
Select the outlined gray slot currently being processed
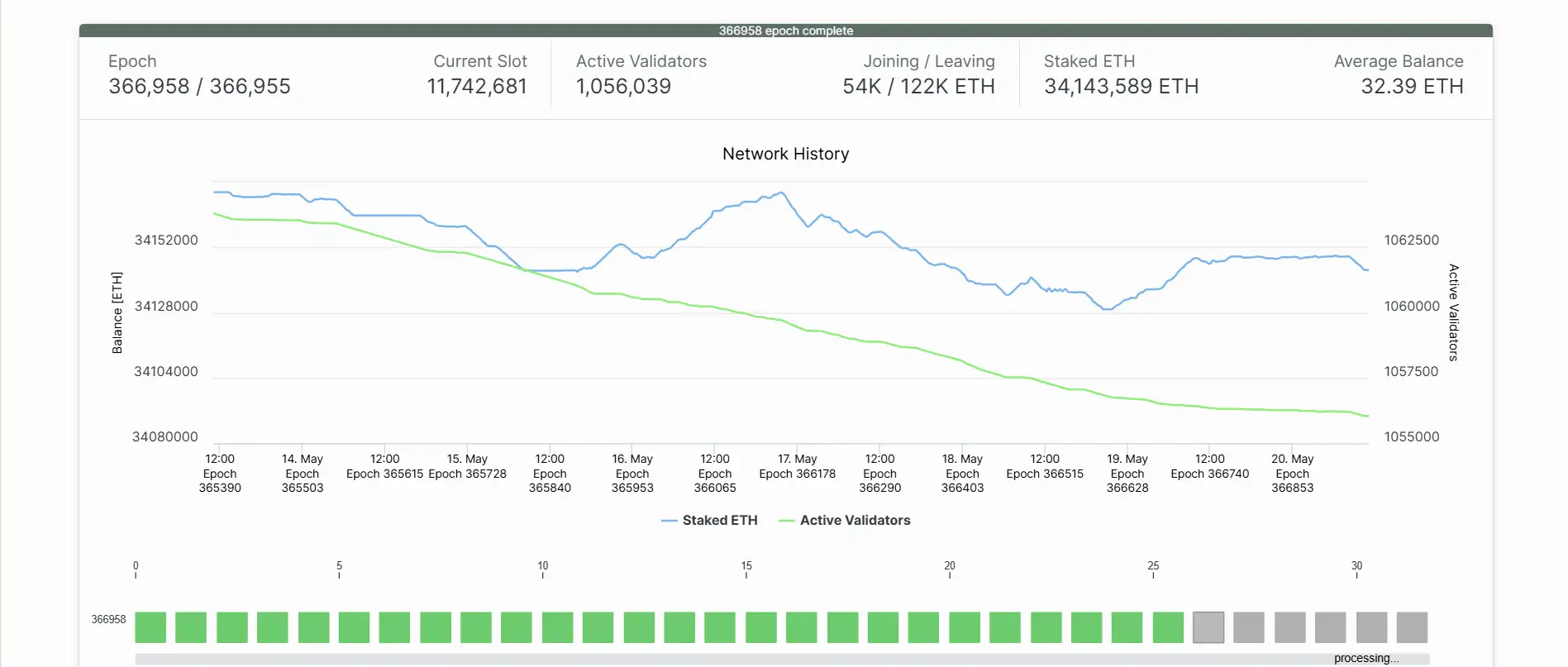coord(1208,627)
